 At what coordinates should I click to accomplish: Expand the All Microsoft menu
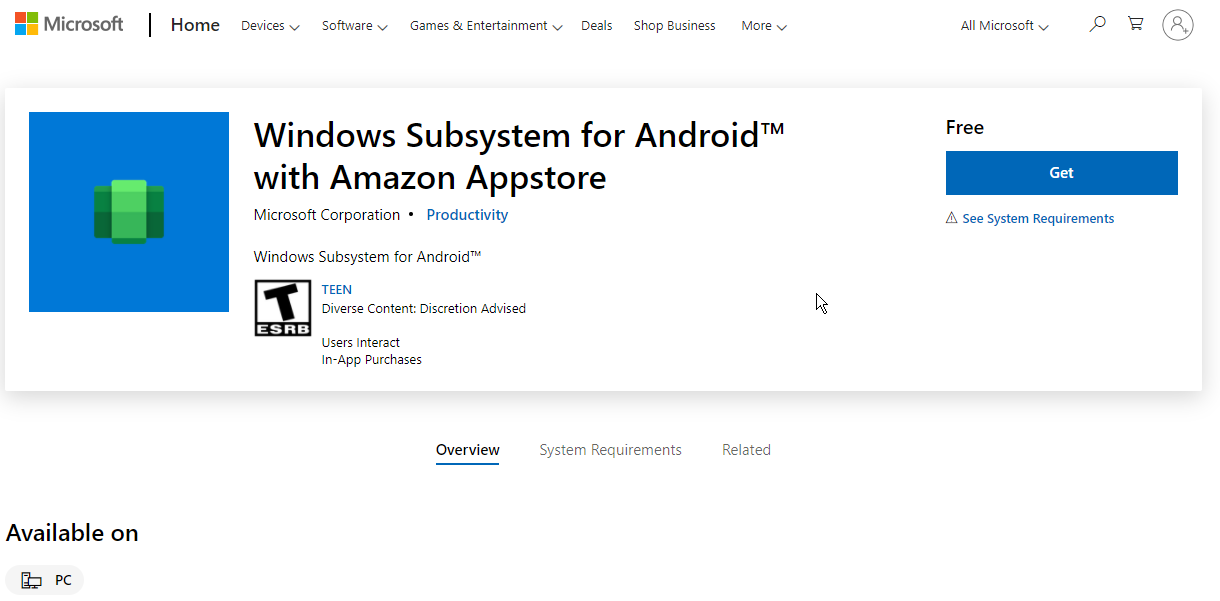coord(1005,26)
